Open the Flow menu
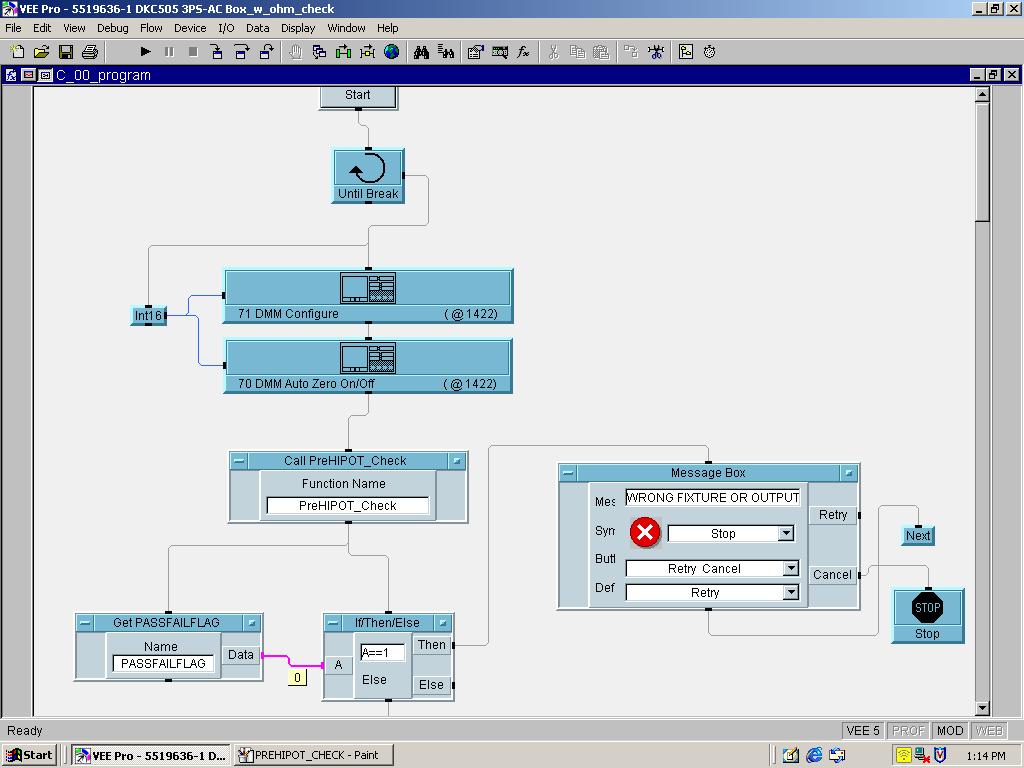 click(151, 28)
